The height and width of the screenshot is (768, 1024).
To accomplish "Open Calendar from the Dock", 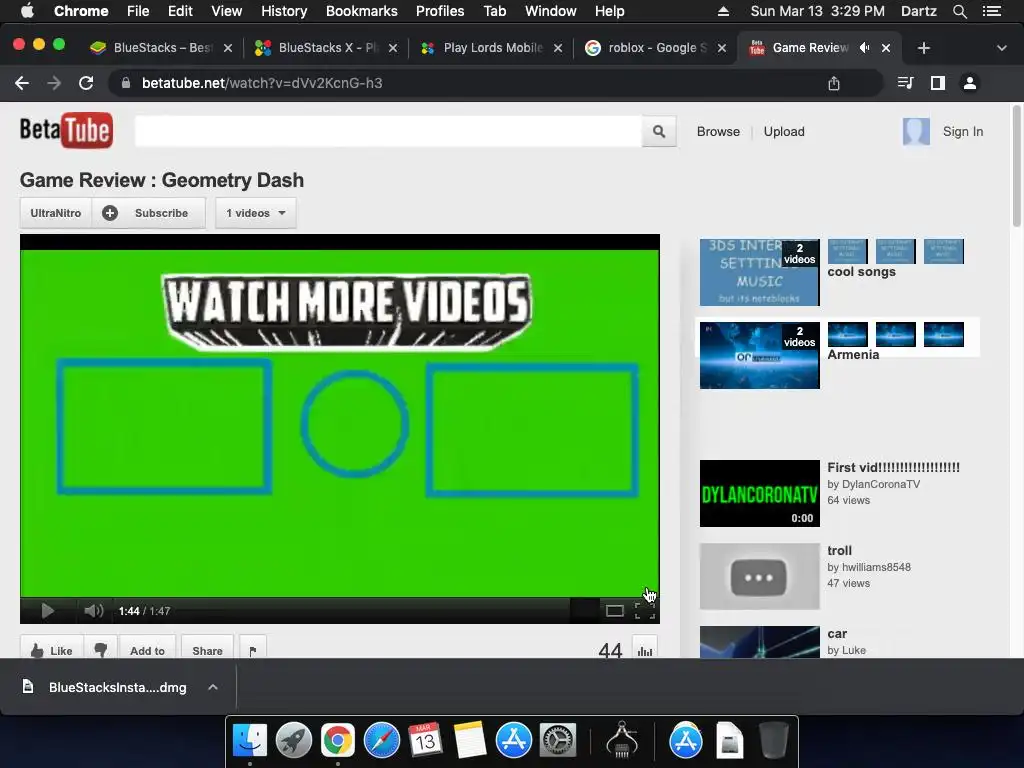I will (x=425, y=740).
